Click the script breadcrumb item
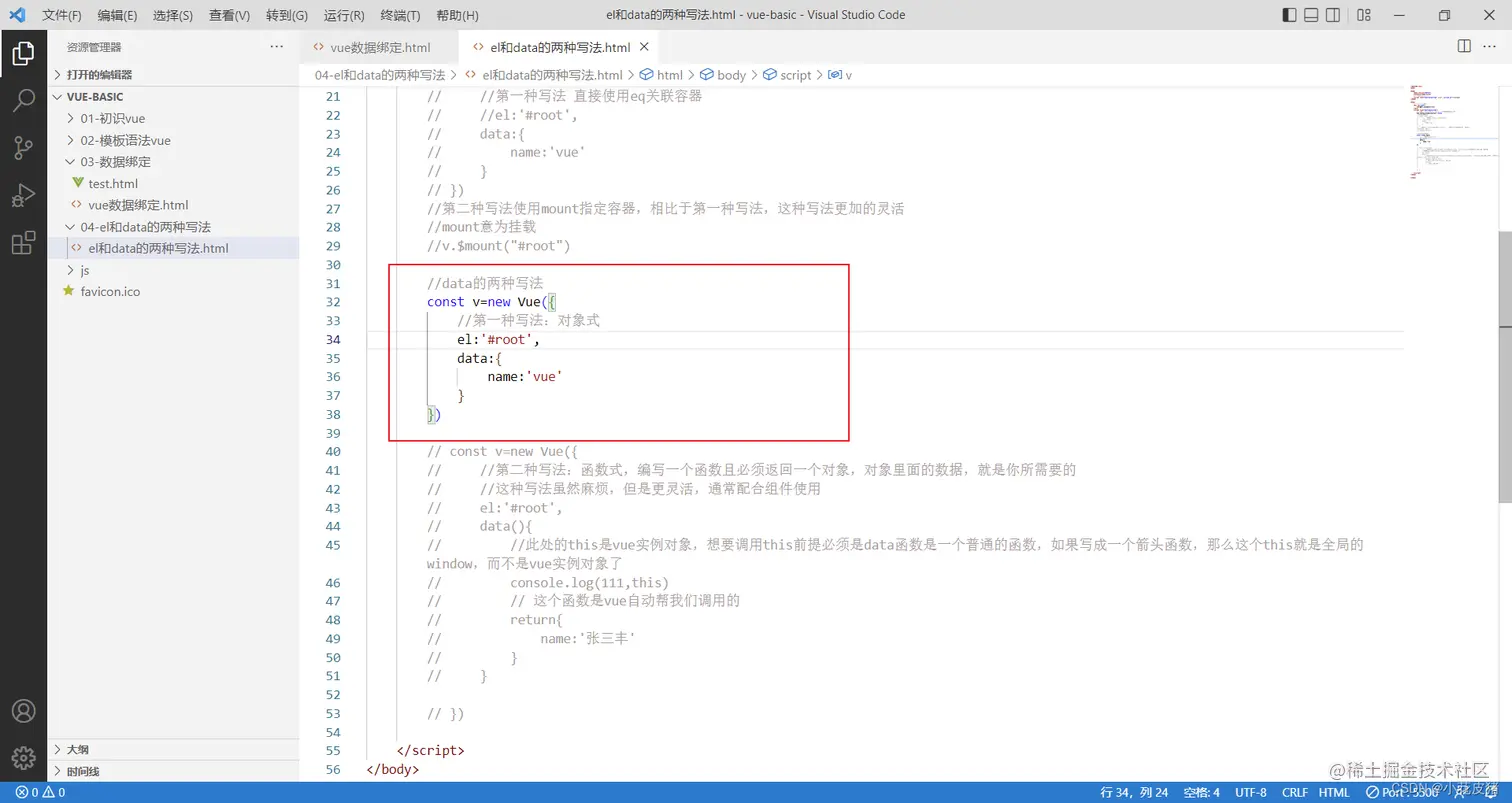1512x803 pixels. point(787,75)
